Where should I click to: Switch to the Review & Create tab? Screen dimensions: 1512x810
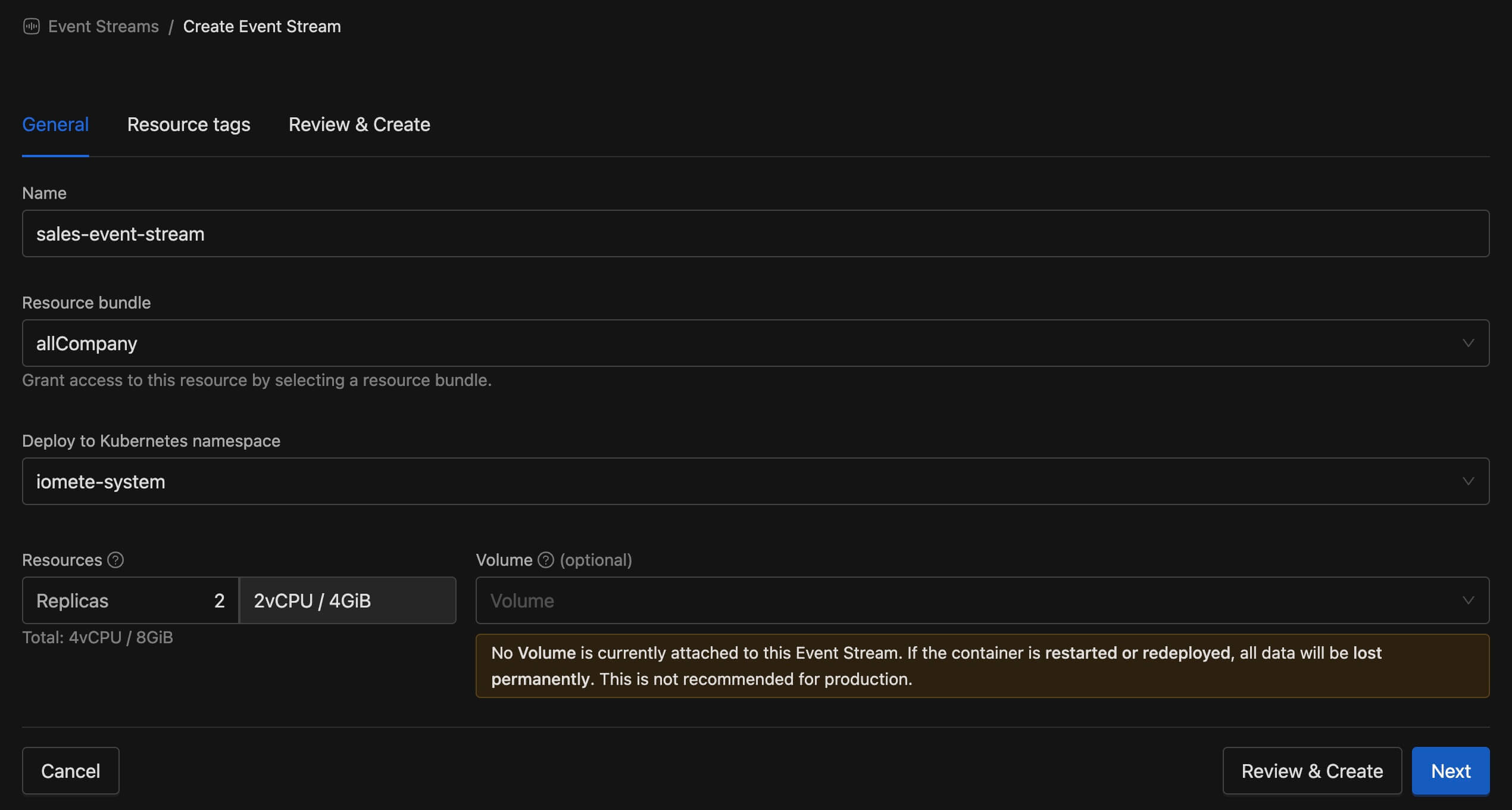click(359, 124)
